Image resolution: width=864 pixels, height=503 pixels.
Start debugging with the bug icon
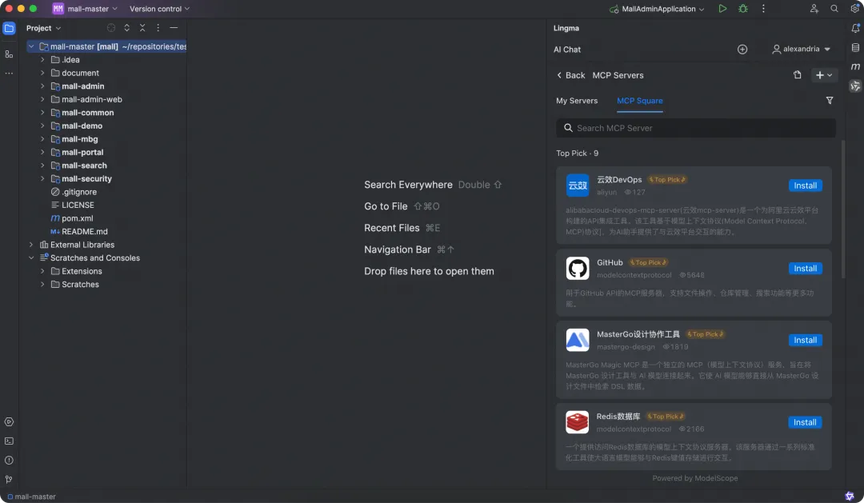743,9
